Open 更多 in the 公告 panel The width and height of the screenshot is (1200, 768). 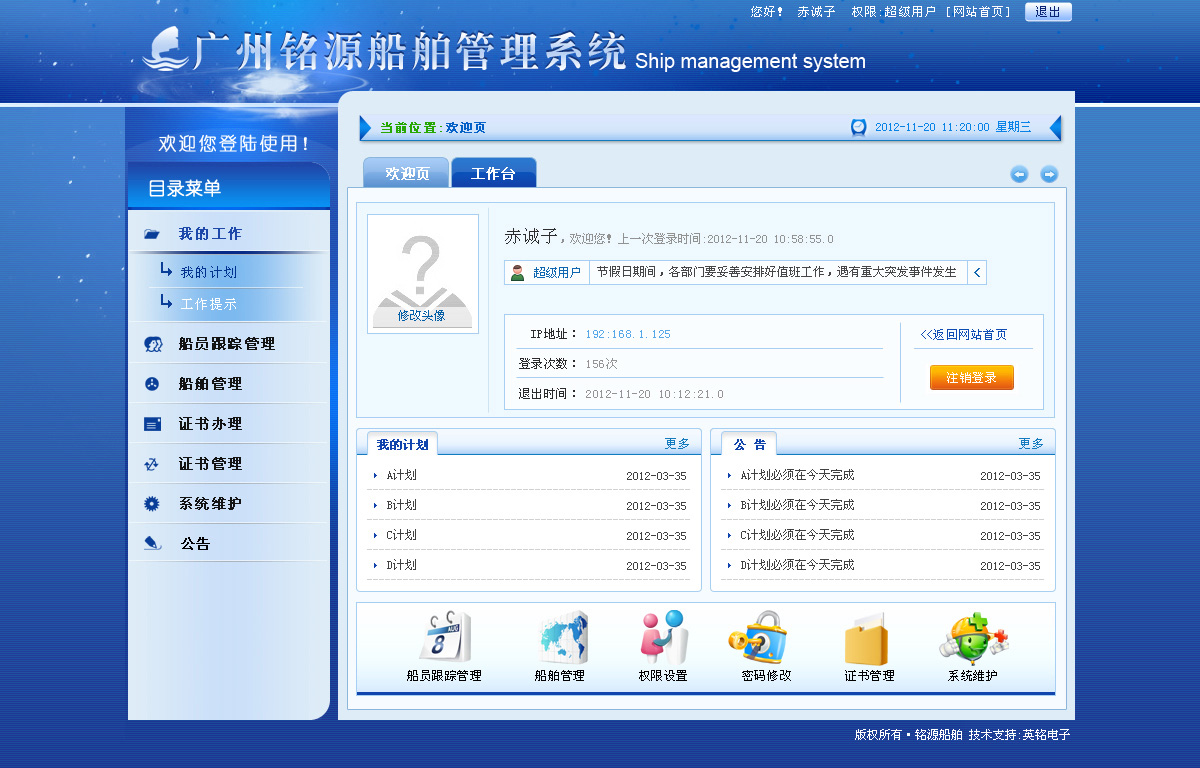1031,443
